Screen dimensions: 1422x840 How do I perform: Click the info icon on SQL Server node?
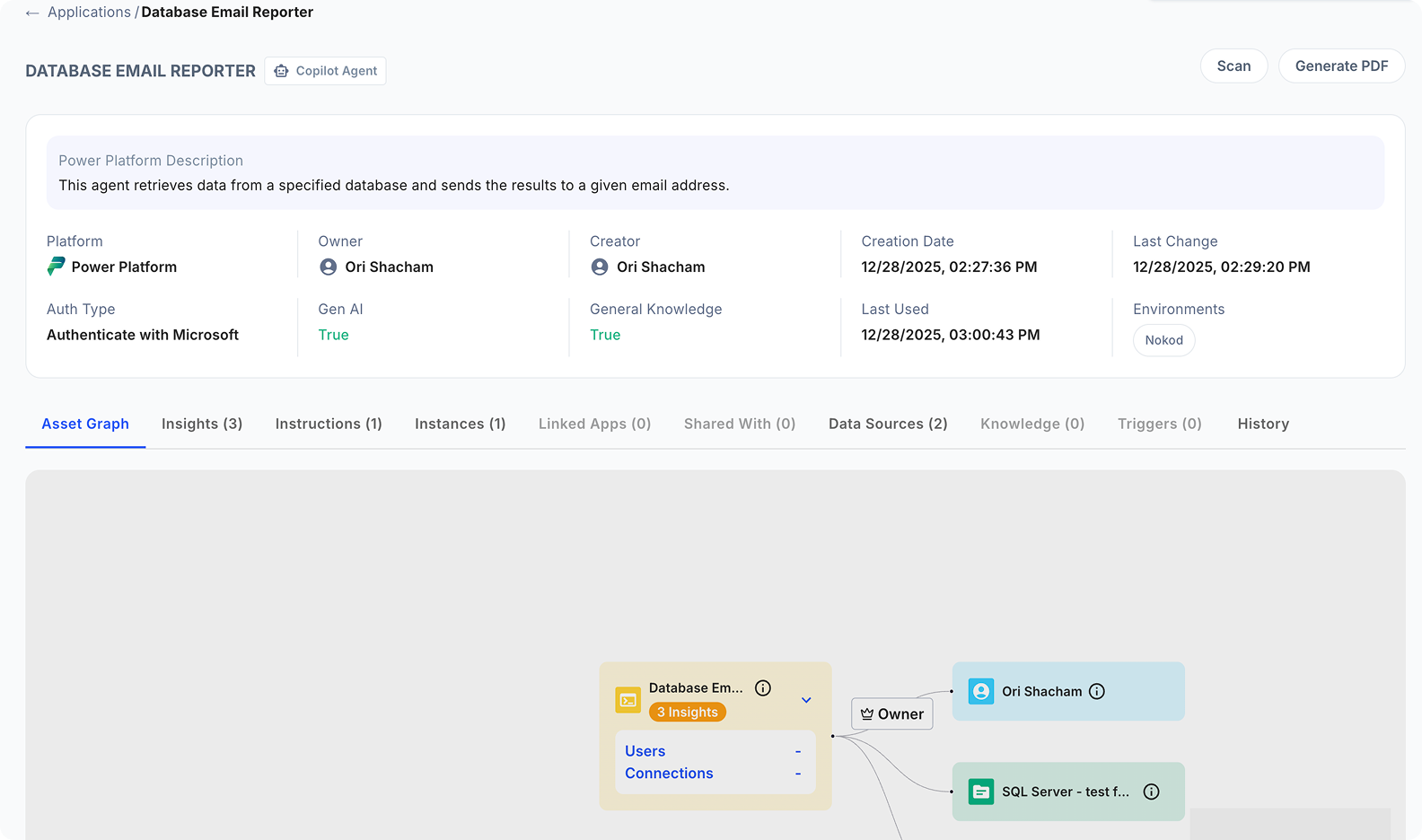[x=1152, y=792]
